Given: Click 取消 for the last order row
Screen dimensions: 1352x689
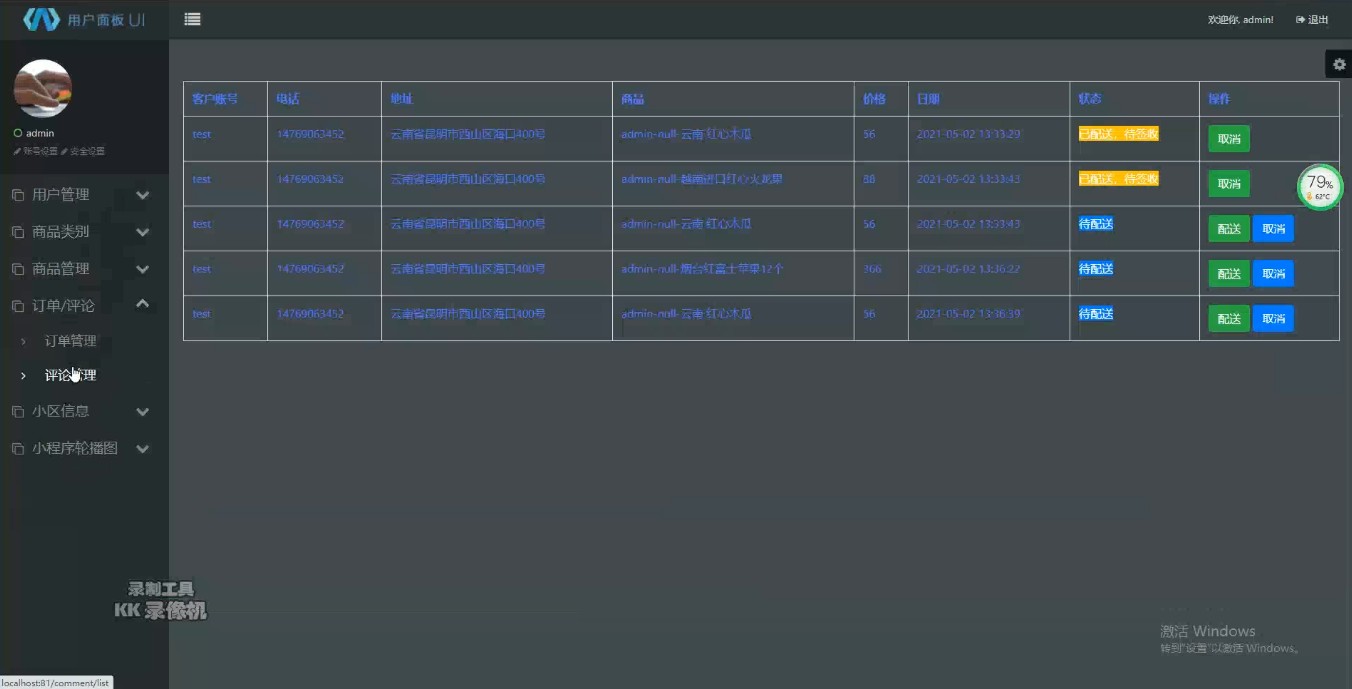Looking at the screenshot, I should point(1273,319).
